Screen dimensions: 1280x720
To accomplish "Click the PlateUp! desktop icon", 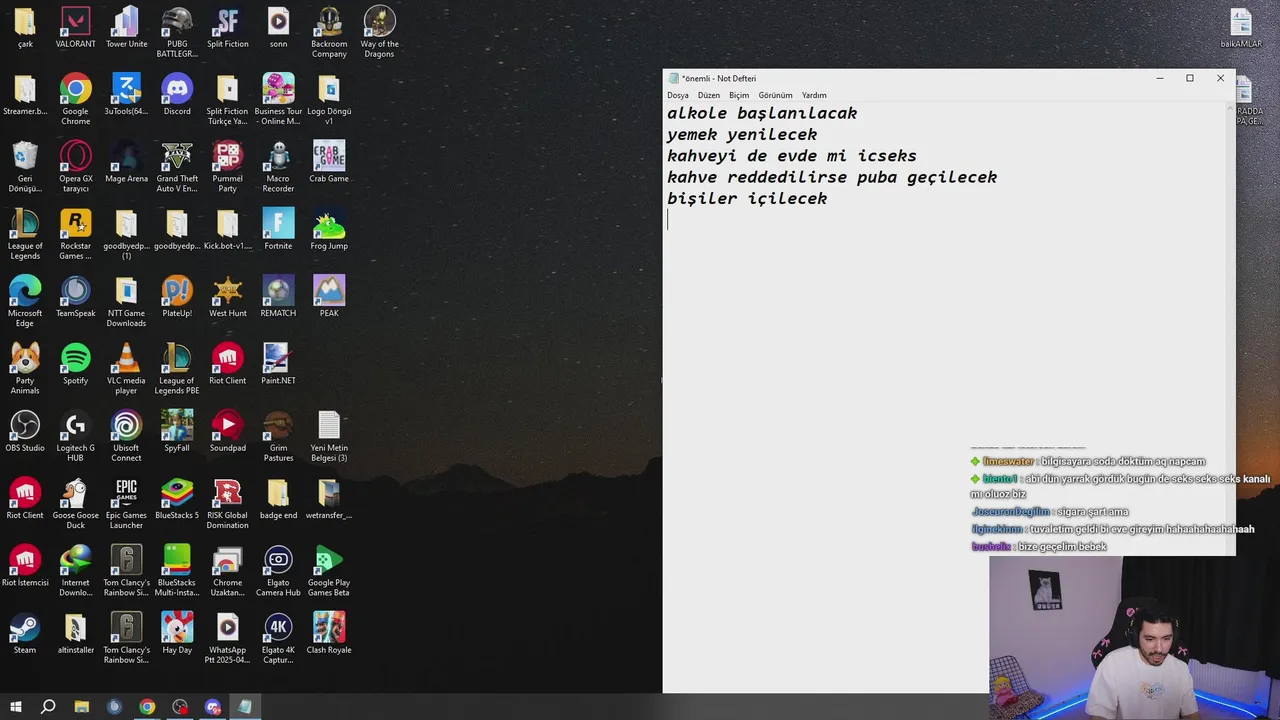I will tap(177, 297).
